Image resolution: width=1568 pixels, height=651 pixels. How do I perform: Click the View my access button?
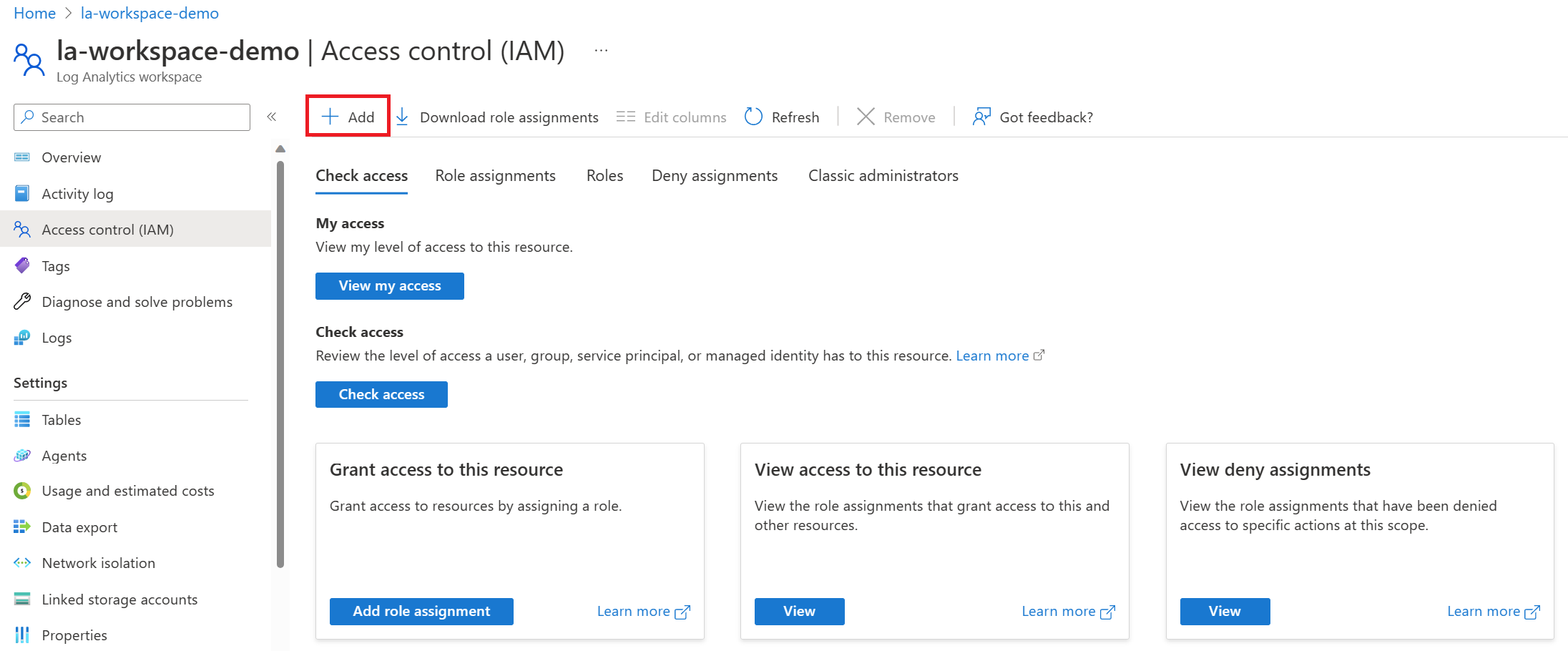coord(389,285)
